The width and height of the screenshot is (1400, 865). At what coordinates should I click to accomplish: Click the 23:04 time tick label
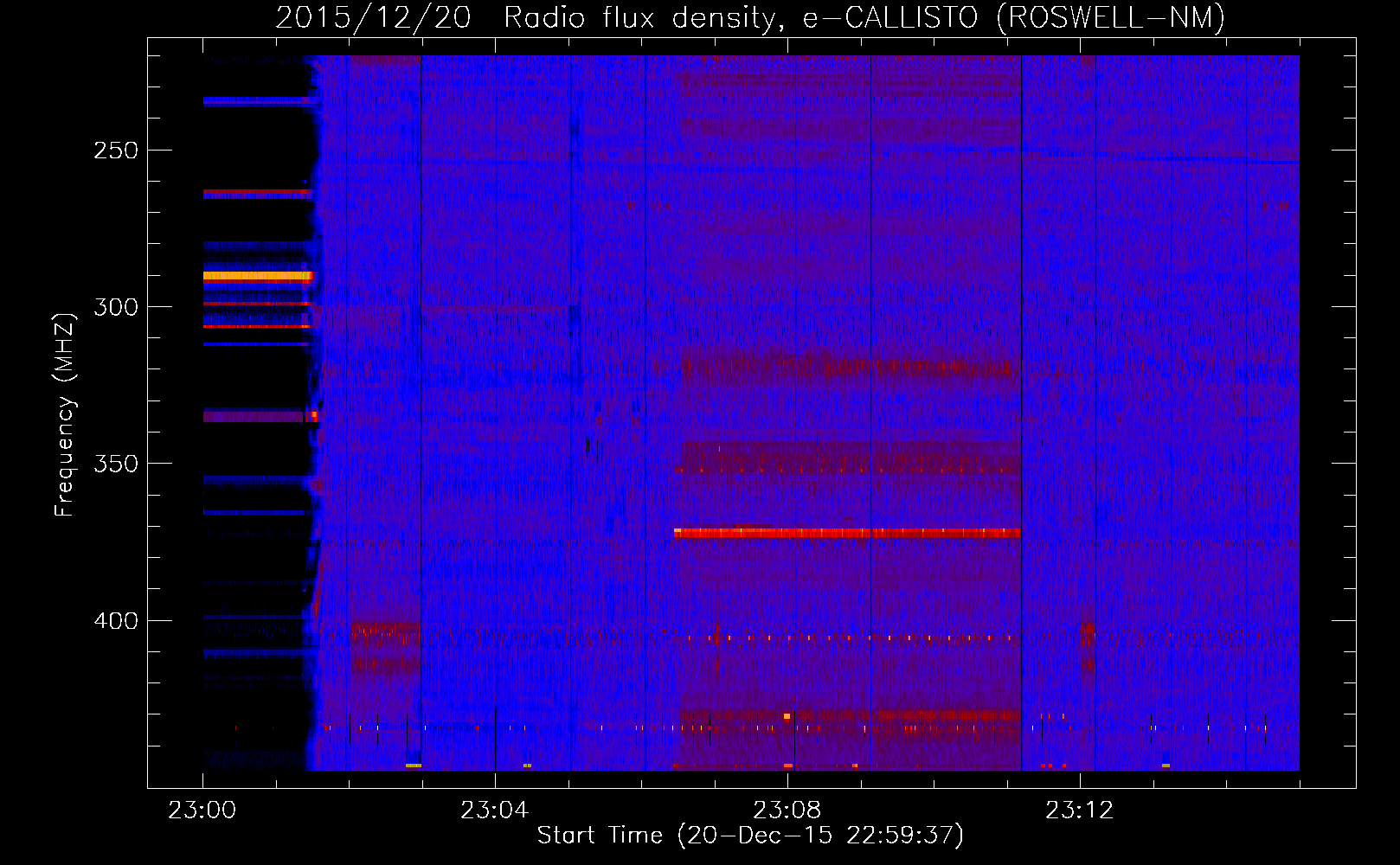click(495, 811)
